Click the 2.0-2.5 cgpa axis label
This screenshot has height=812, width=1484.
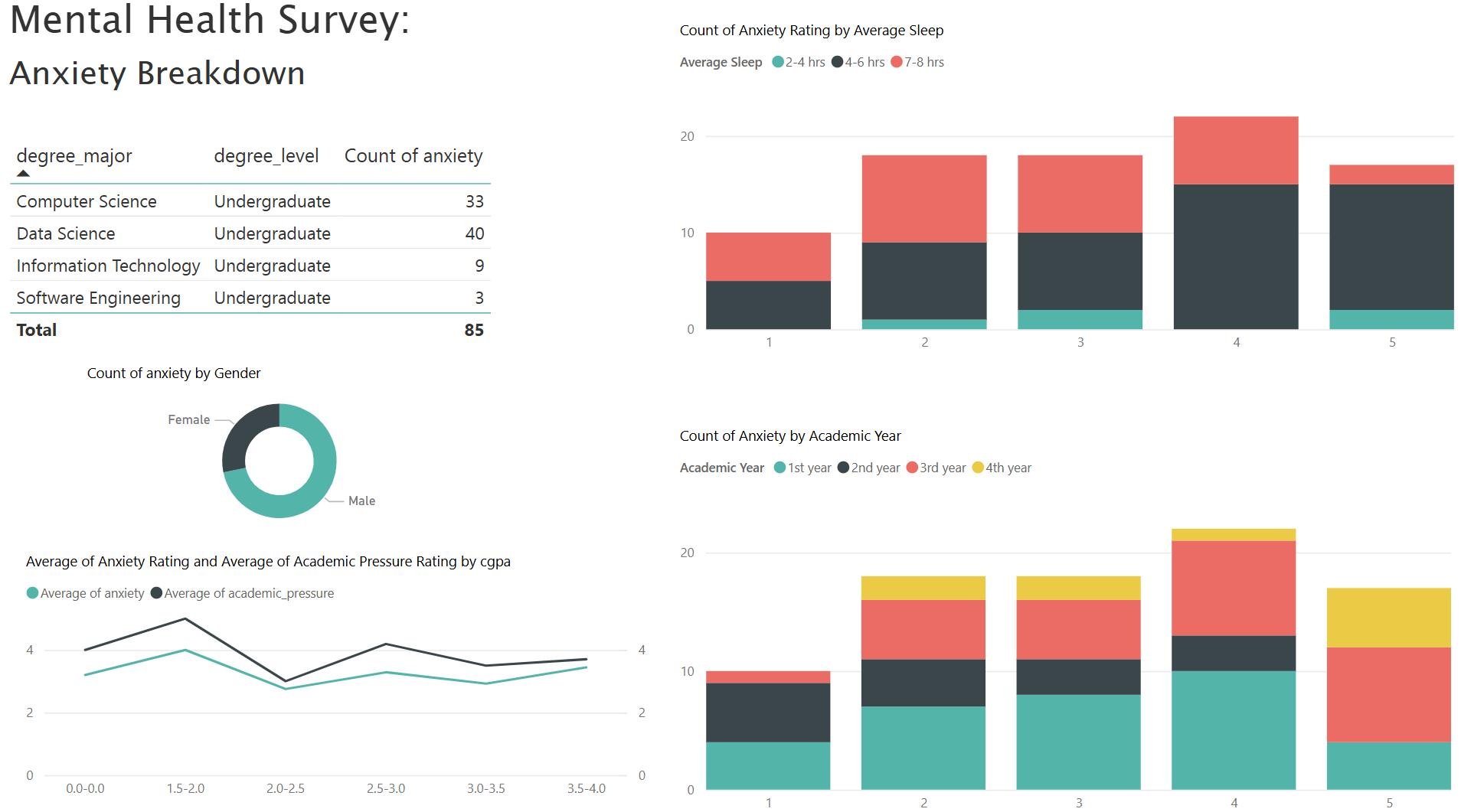pyautogui.click(x=286, y=788)
